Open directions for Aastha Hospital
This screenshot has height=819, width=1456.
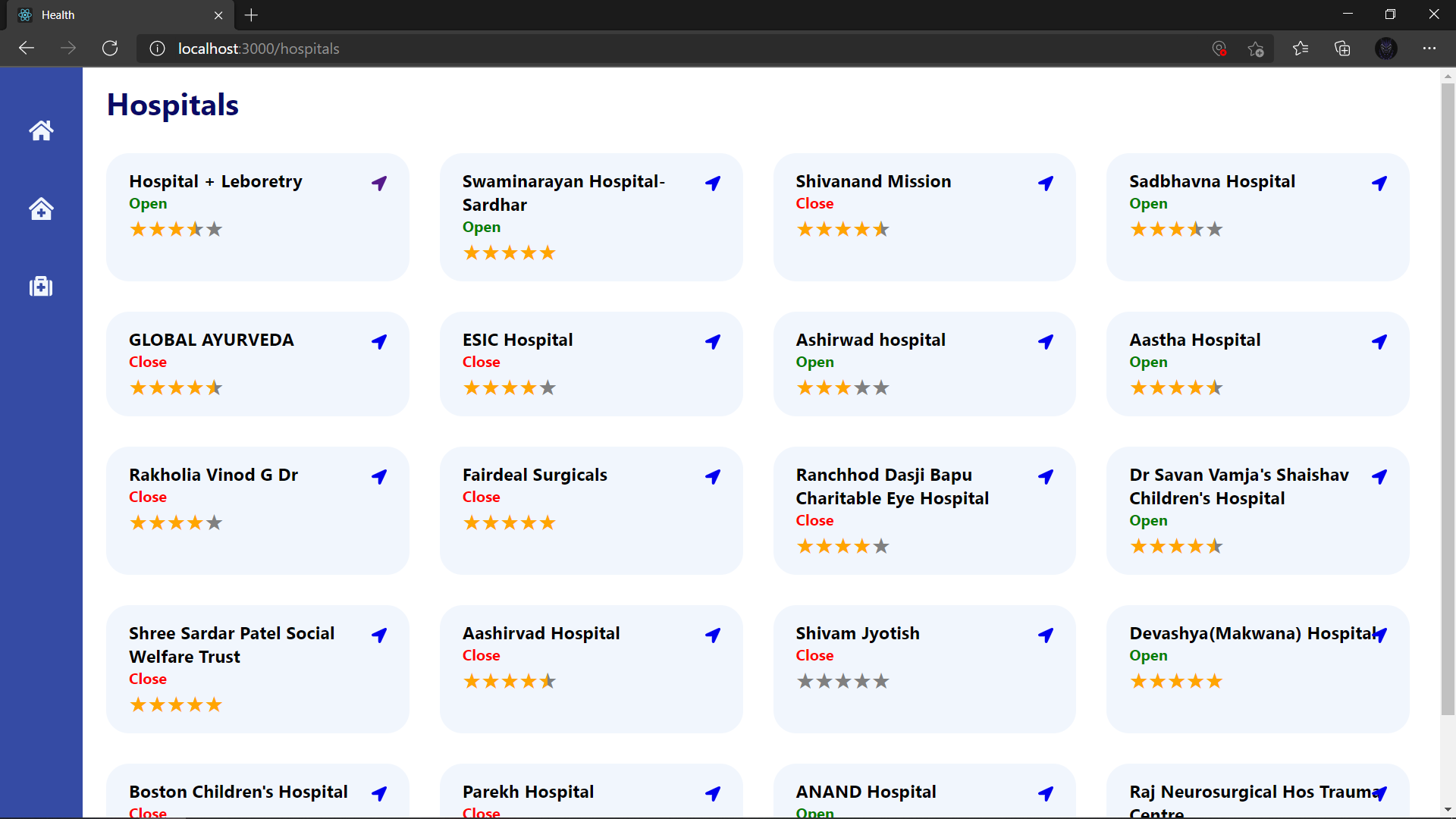coord(1379,341)
